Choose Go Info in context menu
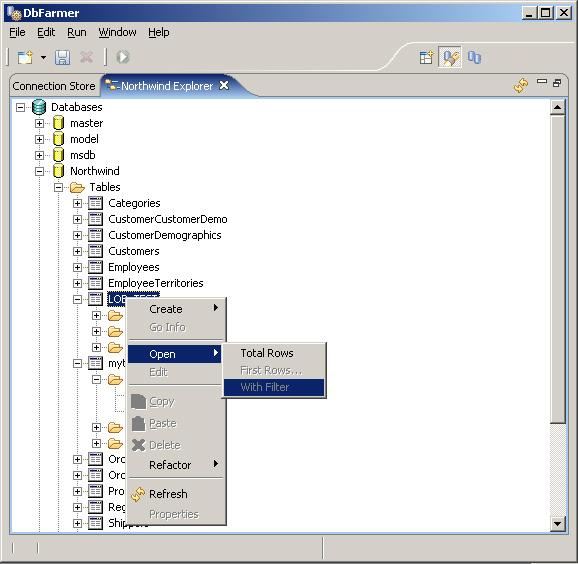 click(x=176, y=327)
